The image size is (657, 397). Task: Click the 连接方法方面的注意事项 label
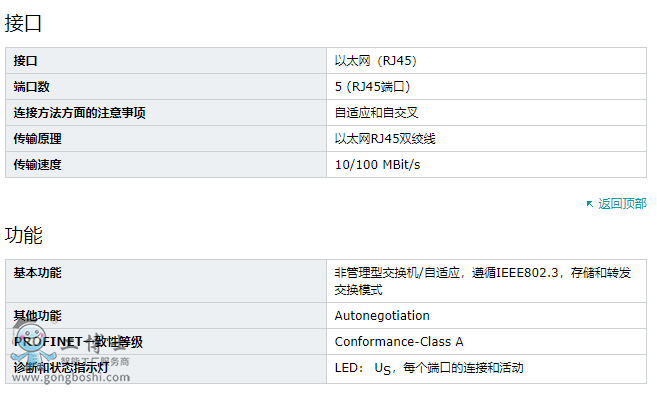[x=80, y=113]
